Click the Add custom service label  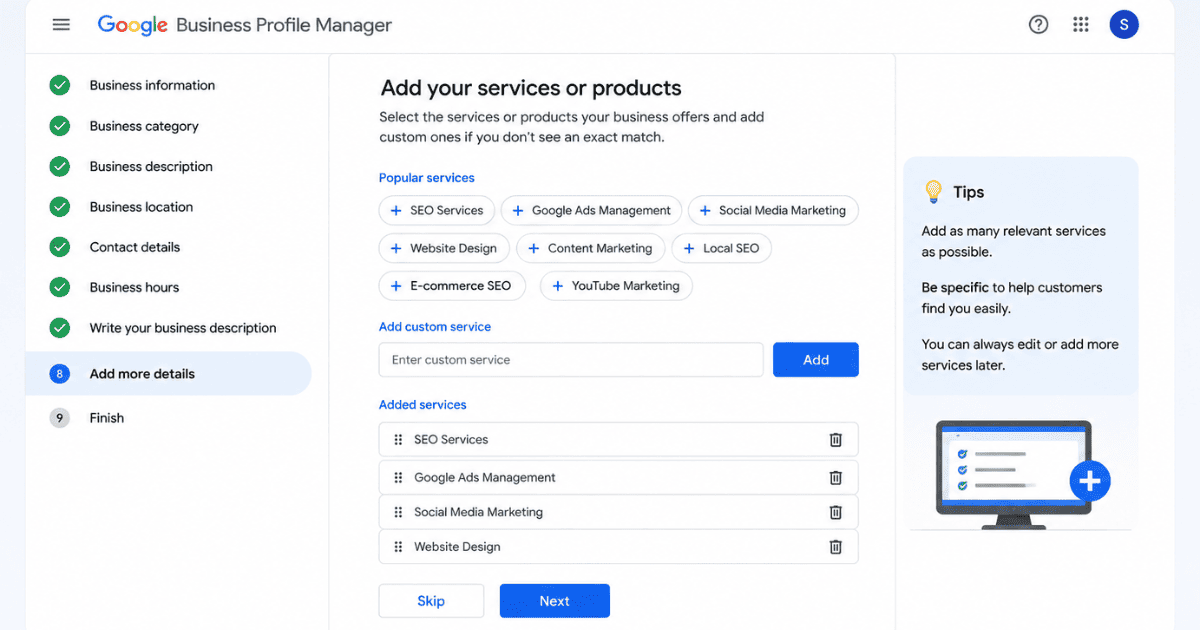click(435, 327)
